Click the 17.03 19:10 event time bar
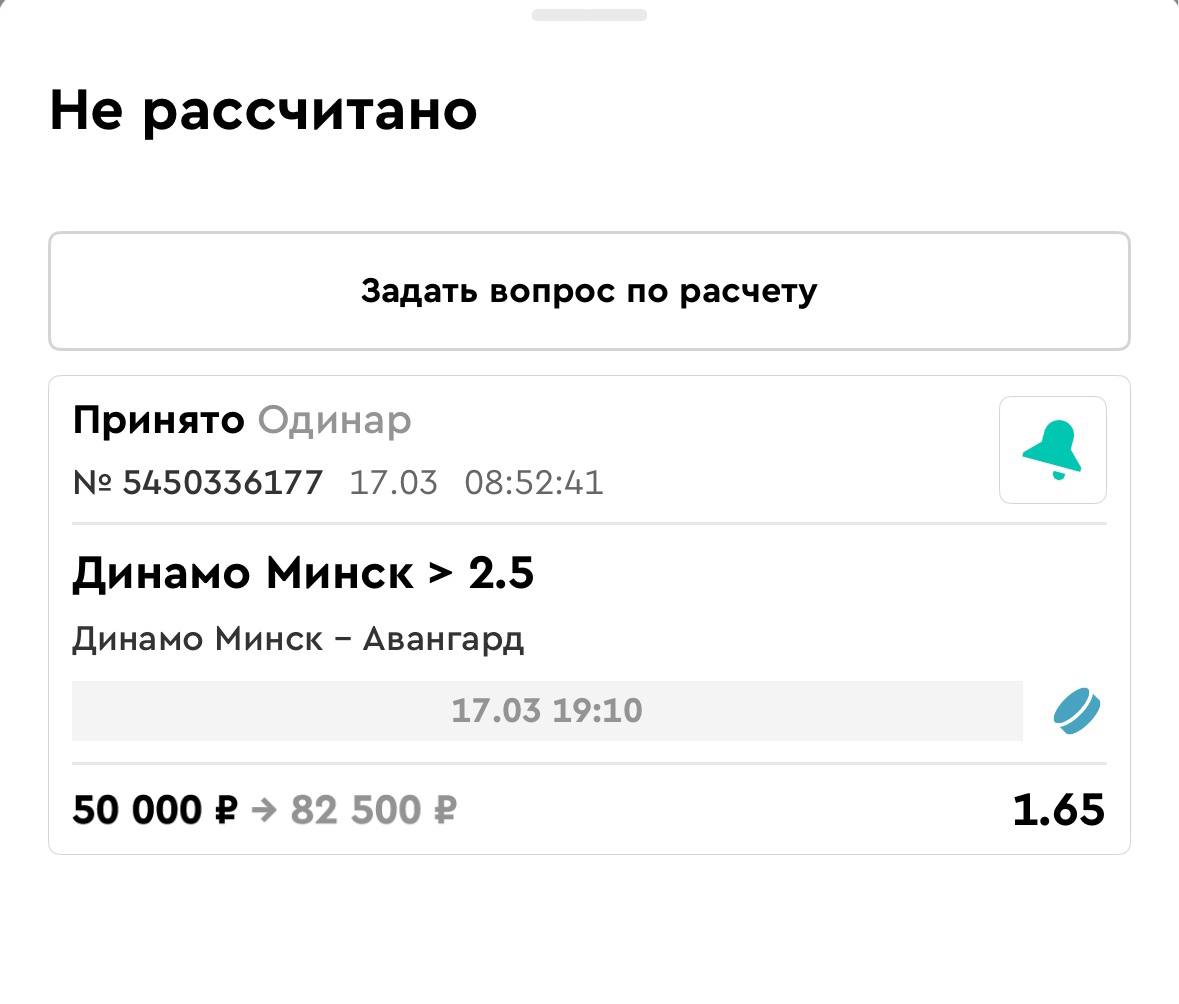This screenshot has width=1179, height=1004. point(546,711)
